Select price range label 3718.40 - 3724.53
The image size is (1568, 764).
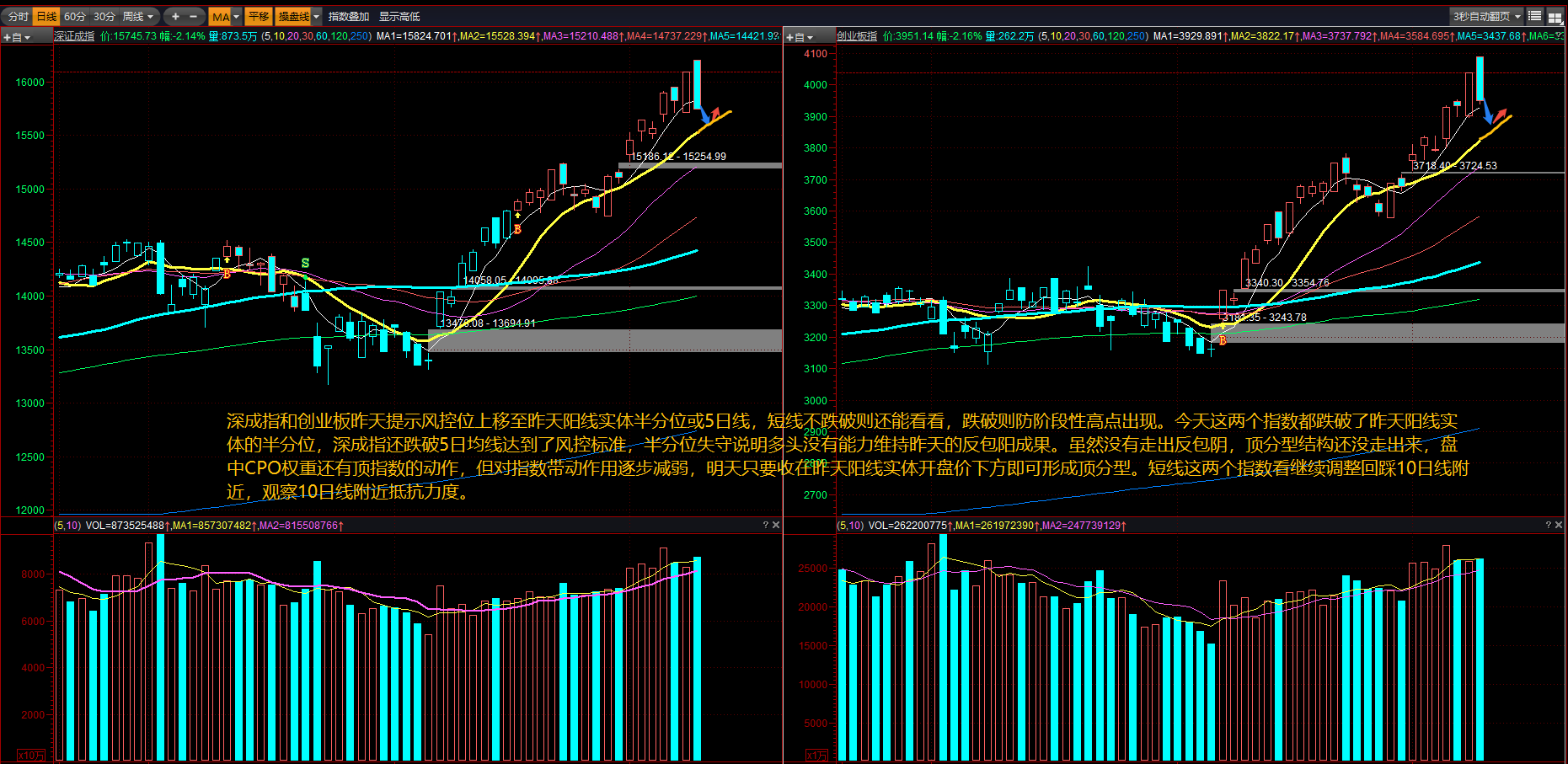pos(1455,166)
